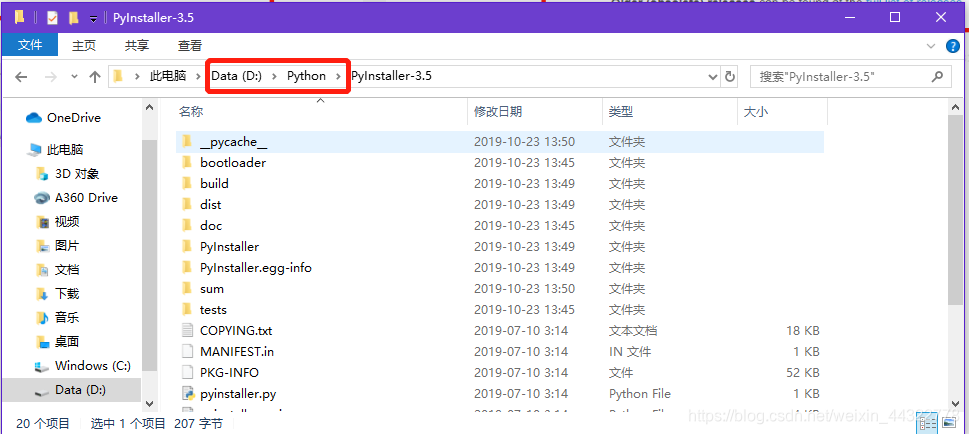Screen dimensions: 969x434
Task: Expand address bar history dropdown
Action: pos(713,77)
